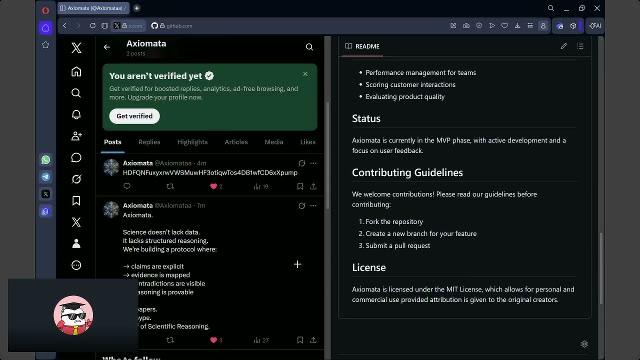Switch to the Posts tab
The height and width of the screenshot is (360, 640).
pyautogui.click(x=113, y=142)
